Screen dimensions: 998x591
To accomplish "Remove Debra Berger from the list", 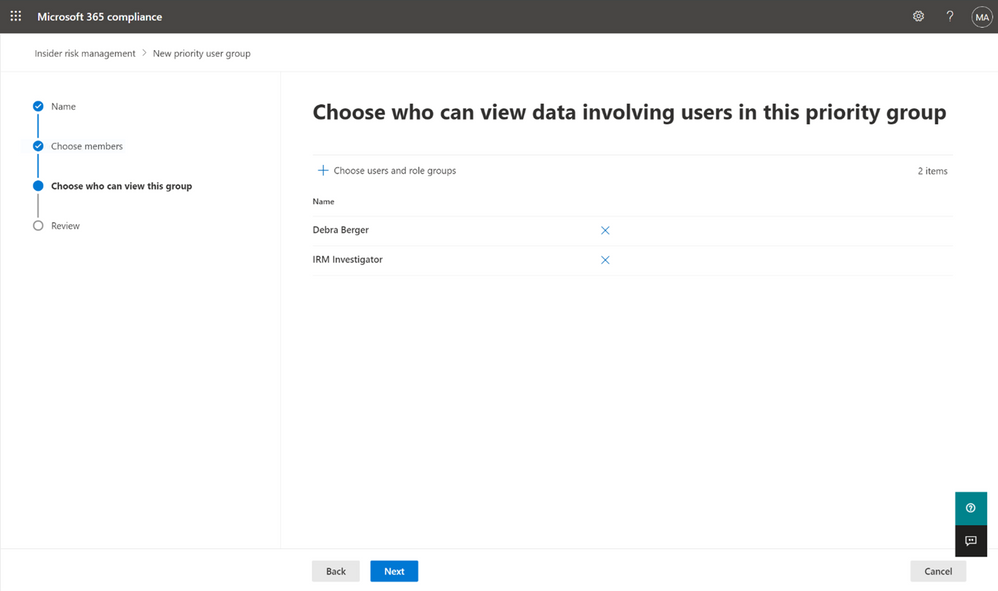I will coord(605,230).
